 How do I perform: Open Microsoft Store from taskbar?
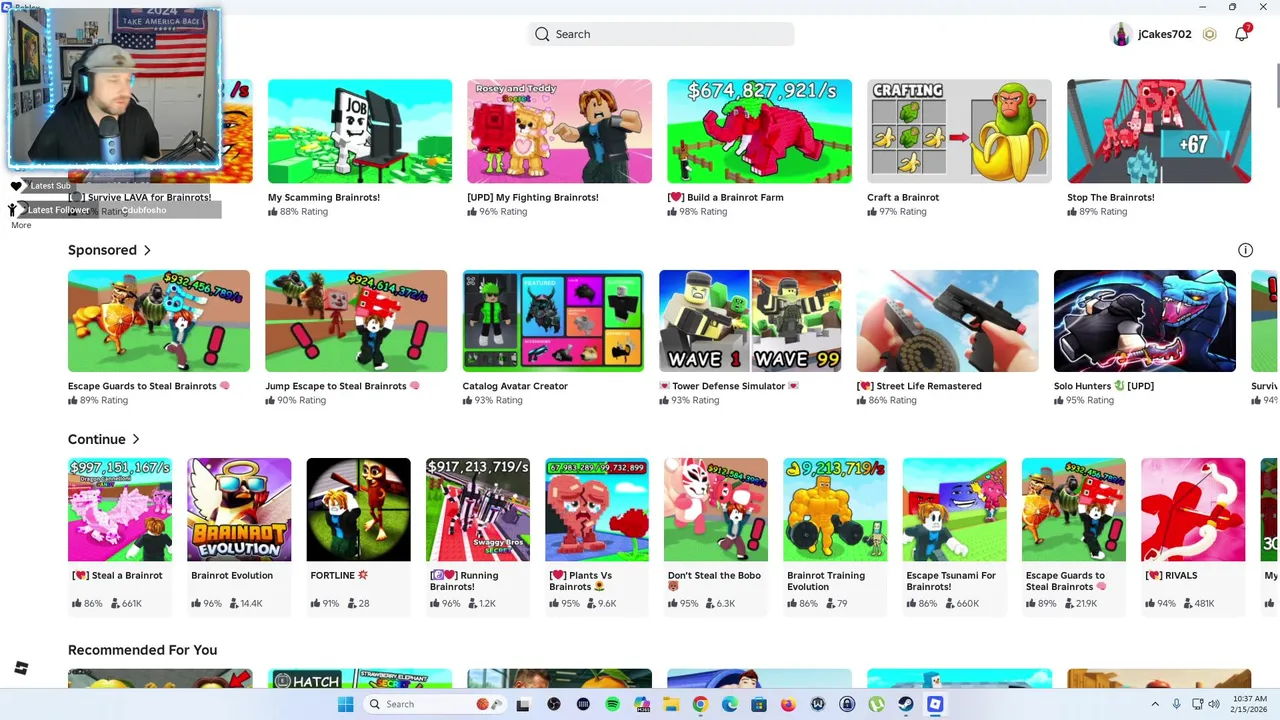point(759,704)
